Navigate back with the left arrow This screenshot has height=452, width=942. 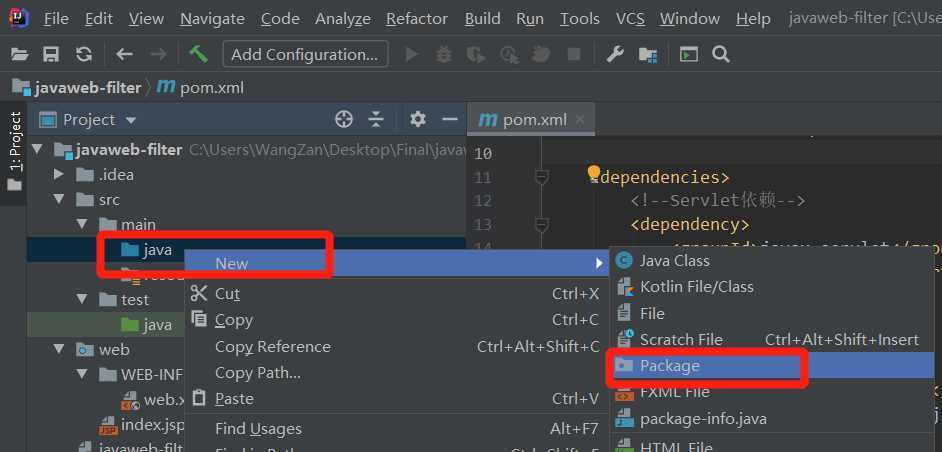124,55
